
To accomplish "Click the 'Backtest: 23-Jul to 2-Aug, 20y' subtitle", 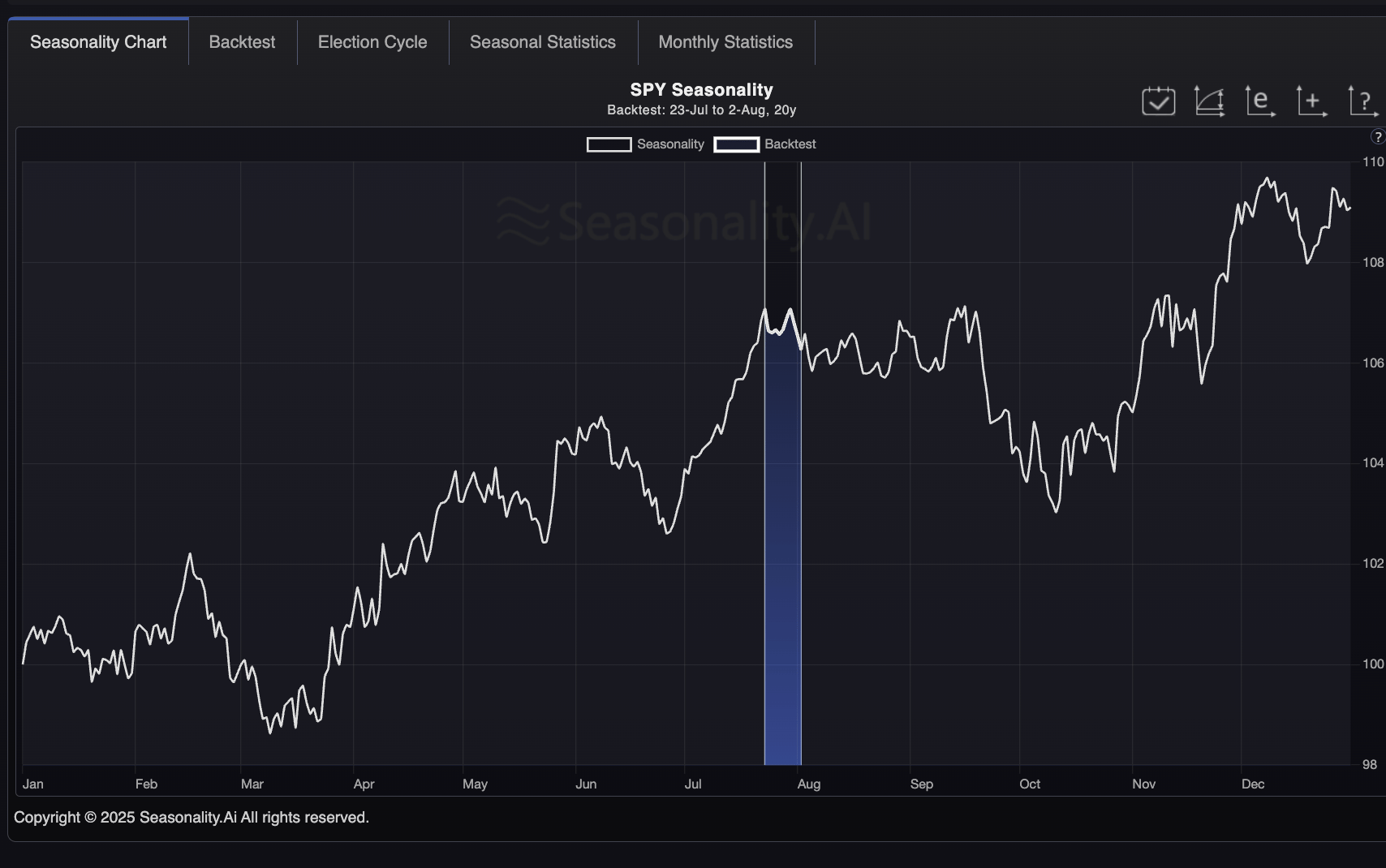I will coord(702,110).
